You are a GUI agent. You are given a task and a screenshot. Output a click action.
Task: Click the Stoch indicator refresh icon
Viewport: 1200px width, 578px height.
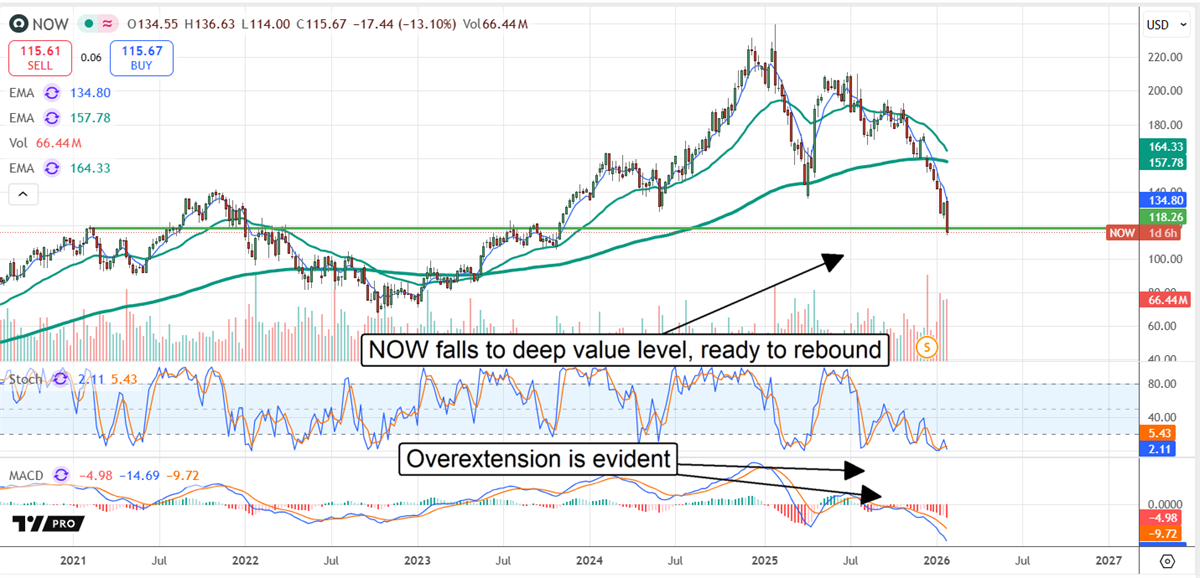click(x=60, y=380)
